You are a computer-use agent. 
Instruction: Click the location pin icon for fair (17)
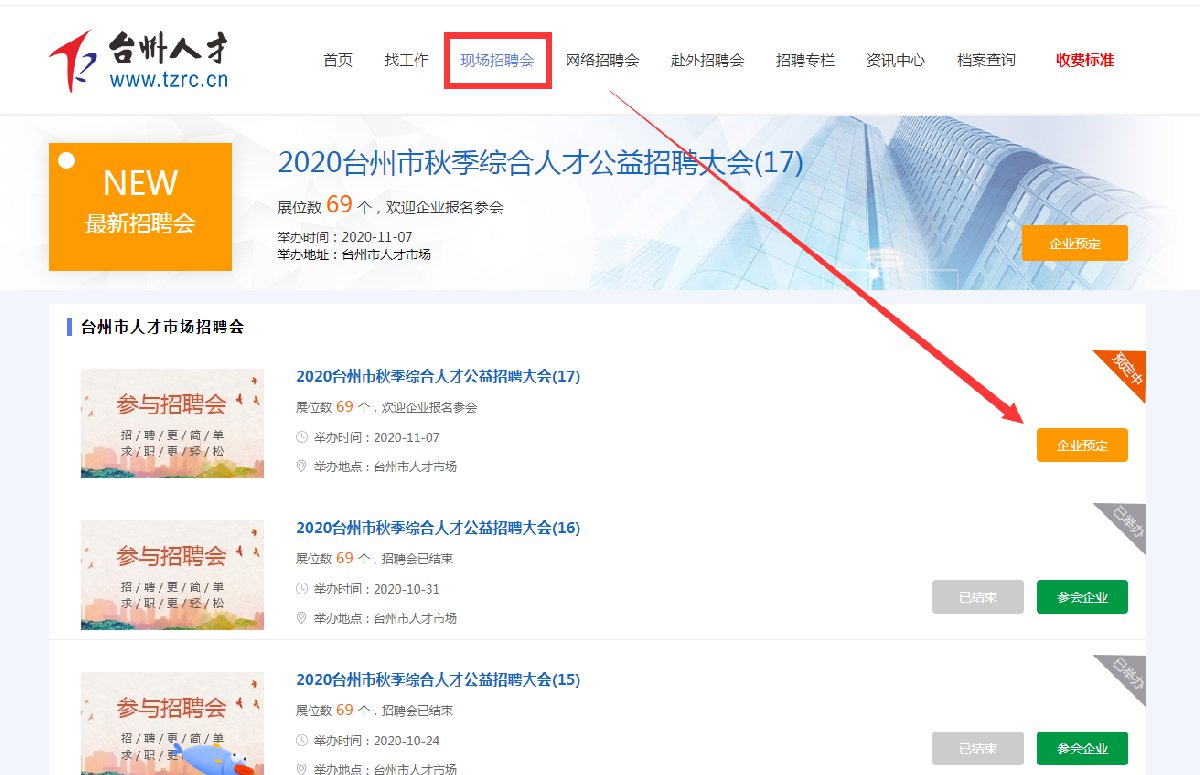click(x=302, y=466)
